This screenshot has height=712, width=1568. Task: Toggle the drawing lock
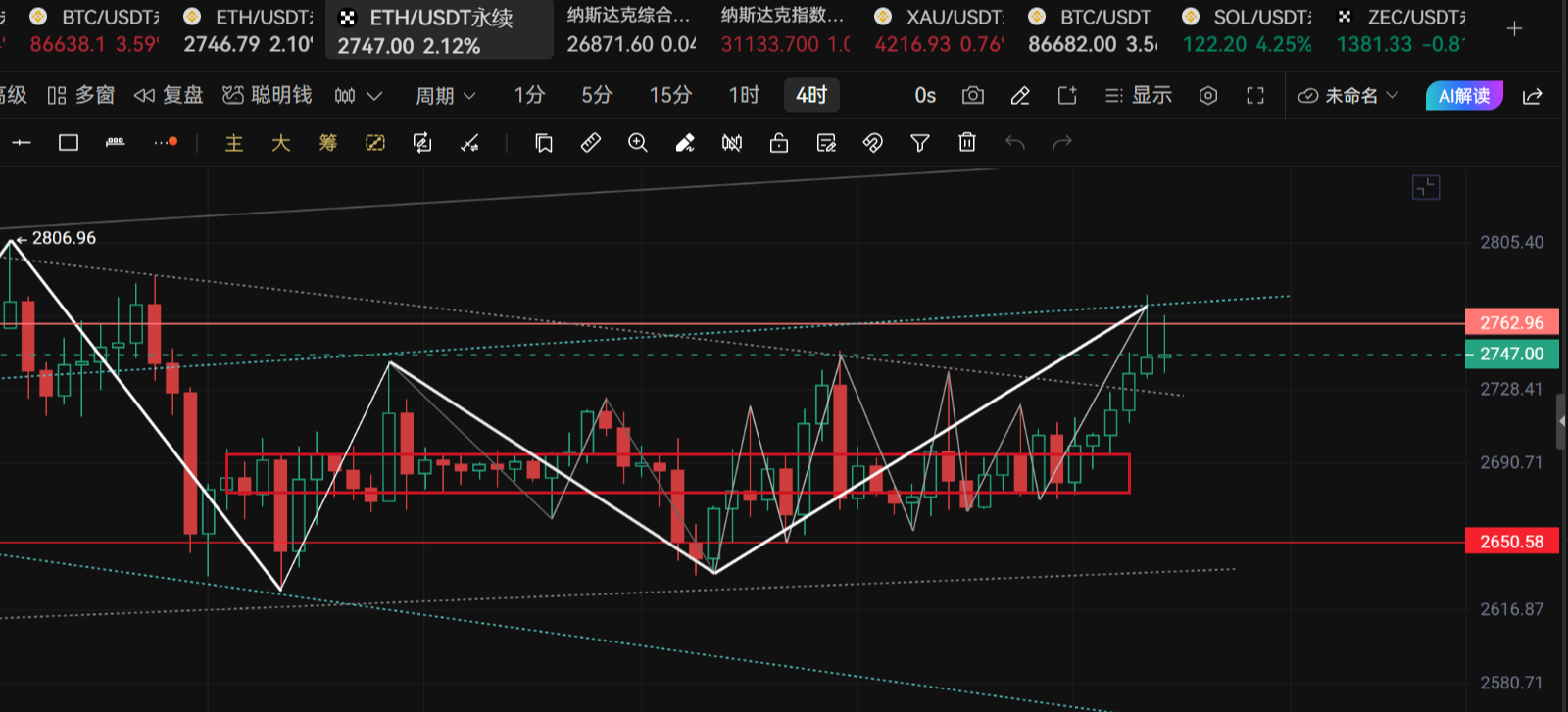point(779,143)
